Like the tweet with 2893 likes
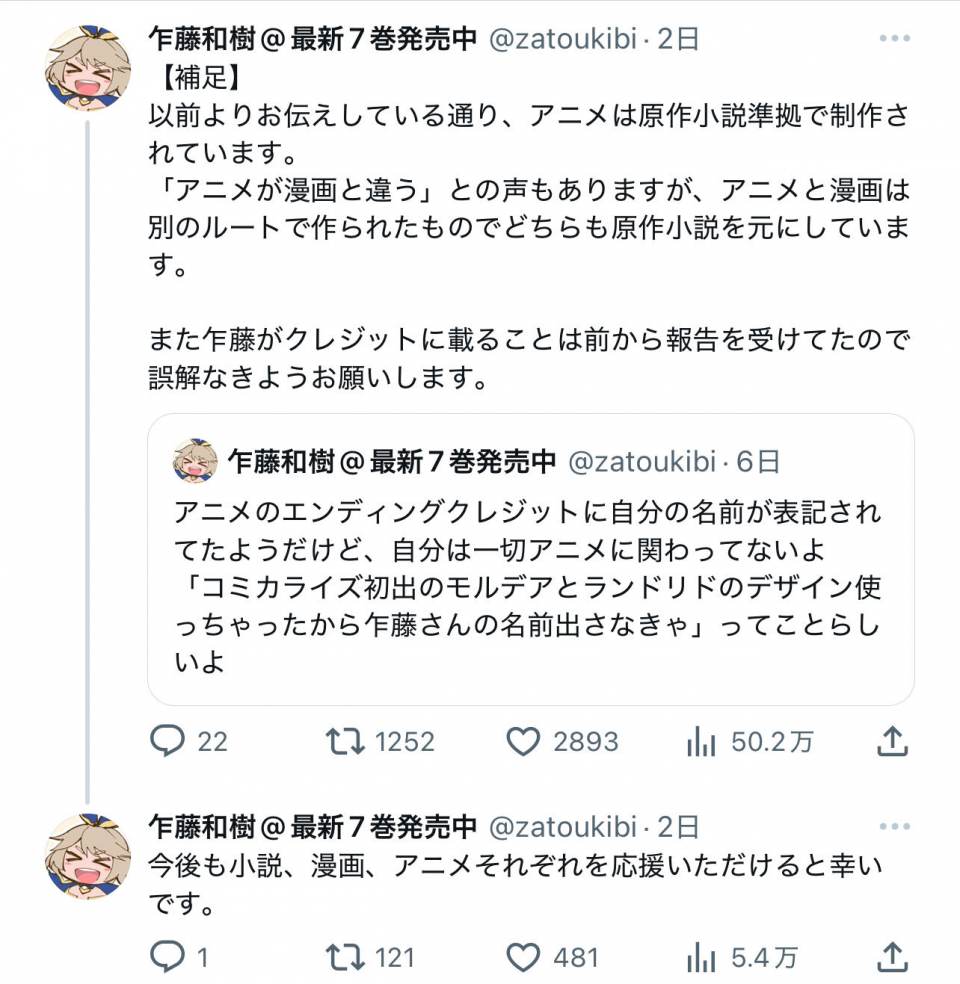This screenshot has height=984, width=960. (x=523, y=741)
